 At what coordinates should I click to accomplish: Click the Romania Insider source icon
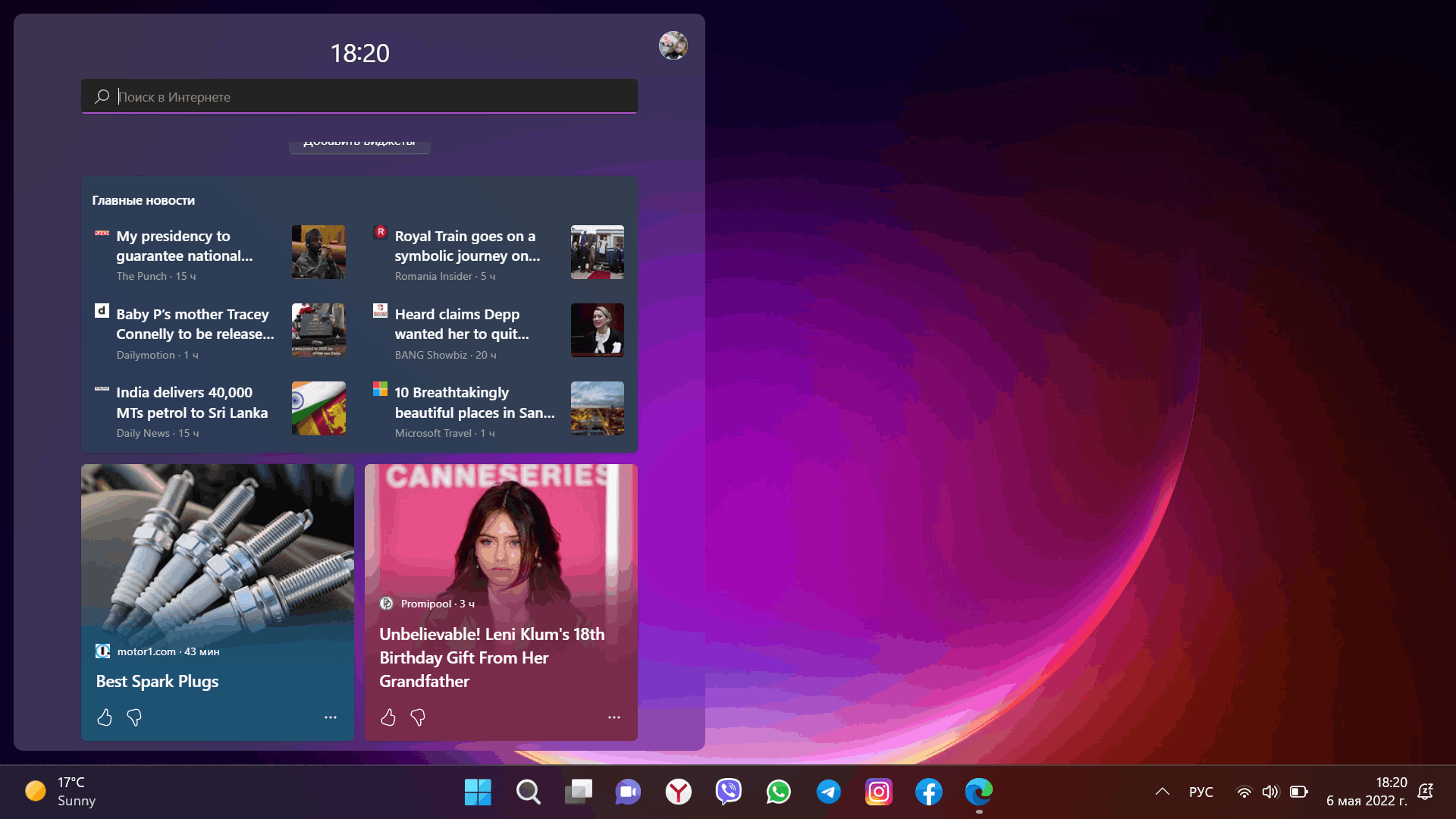[x=381, y=232]
